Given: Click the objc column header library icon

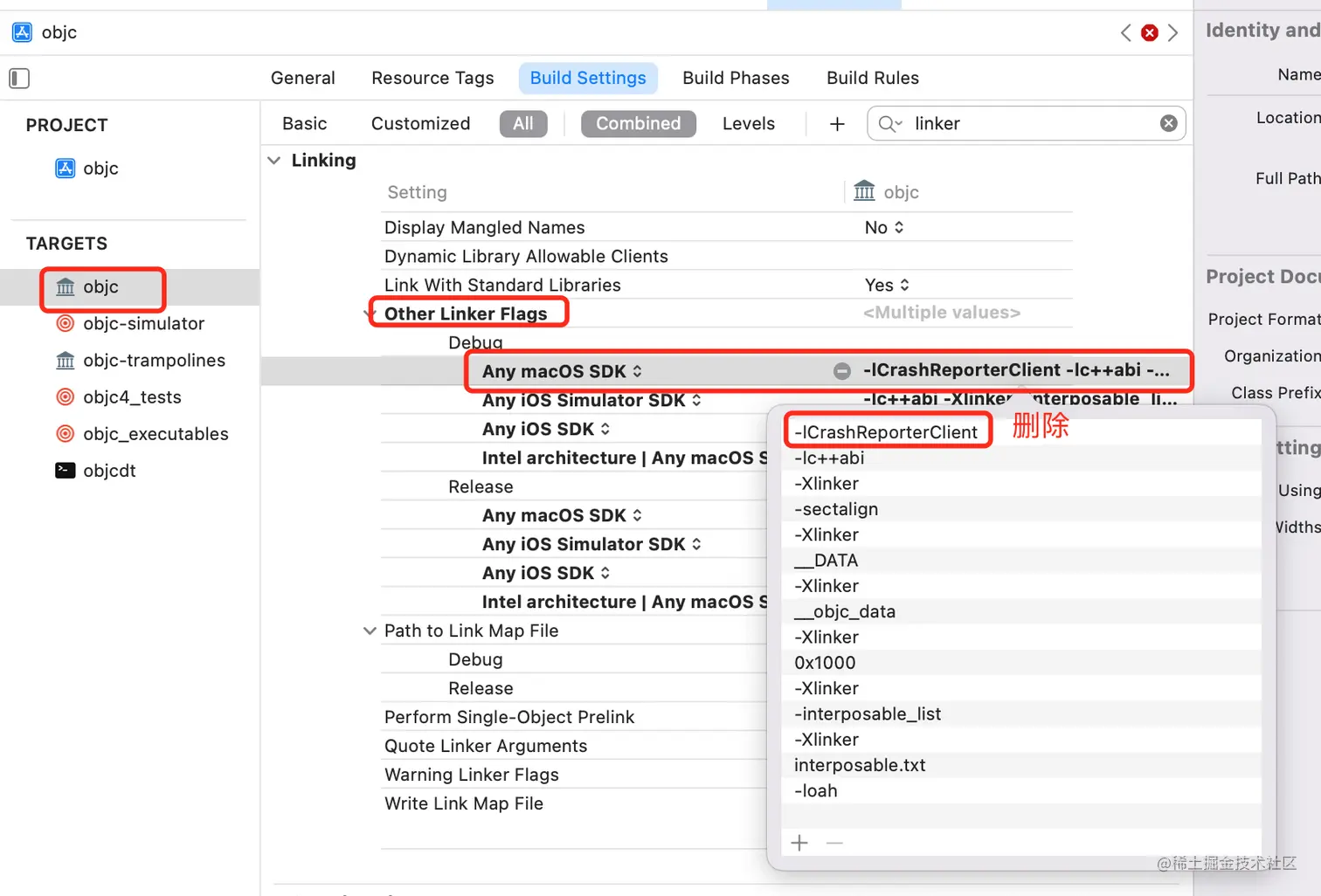Looking at the screenshot, I should point(864,191).
